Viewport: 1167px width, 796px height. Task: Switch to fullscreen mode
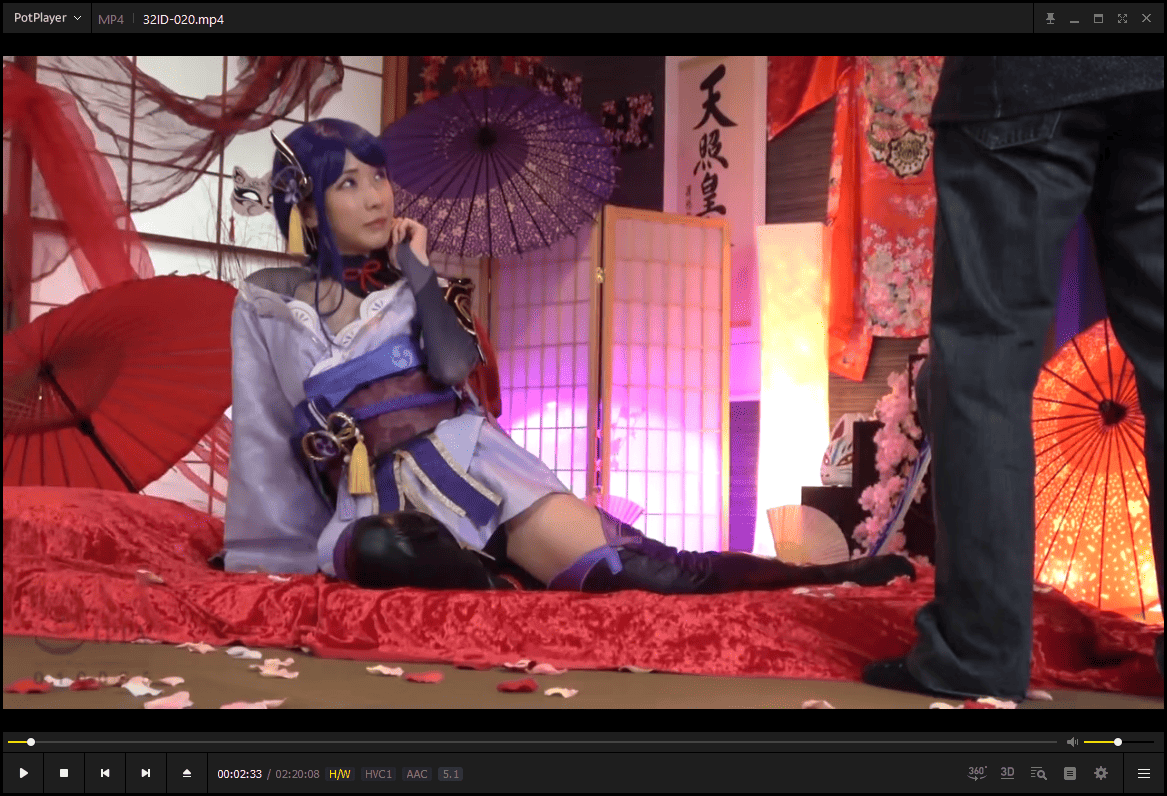pos(1122,19)
